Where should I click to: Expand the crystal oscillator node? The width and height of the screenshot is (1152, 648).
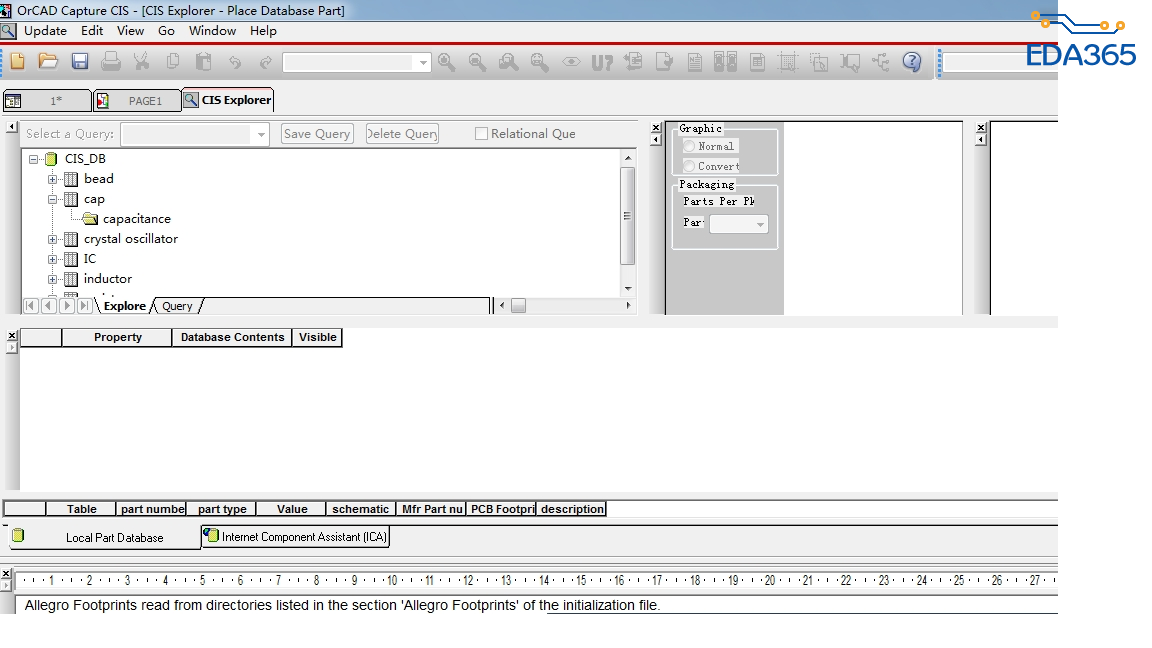click(52, 240)
